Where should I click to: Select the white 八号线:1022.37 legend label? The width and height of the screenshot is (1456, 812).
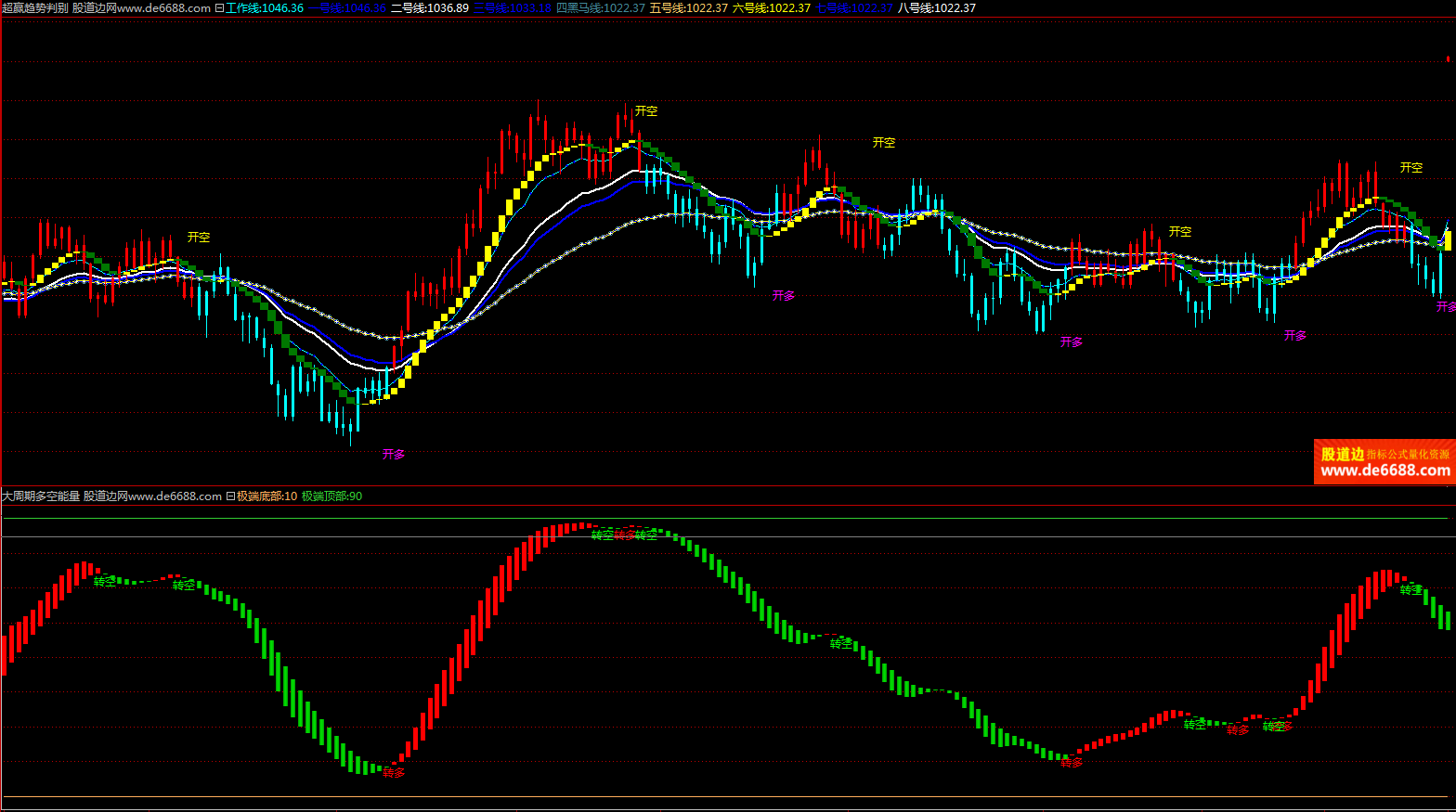(936, 8)
